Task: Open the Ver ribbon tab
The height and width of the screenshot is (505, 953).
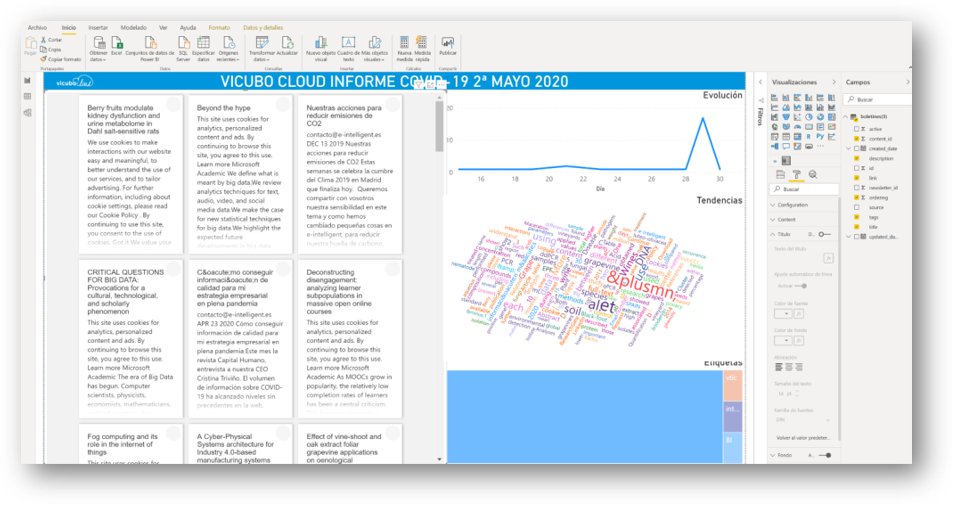Action: (x=163, y=28)
